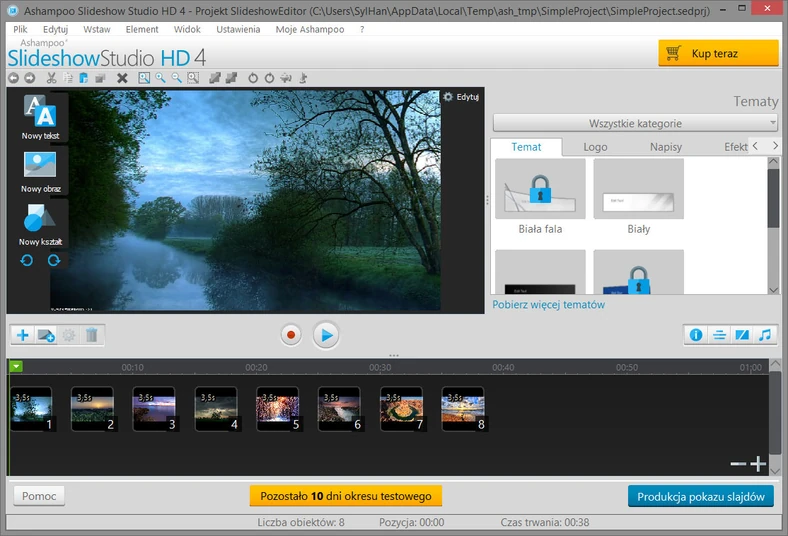Zoom in timeline with plus button

pos(758,464)
